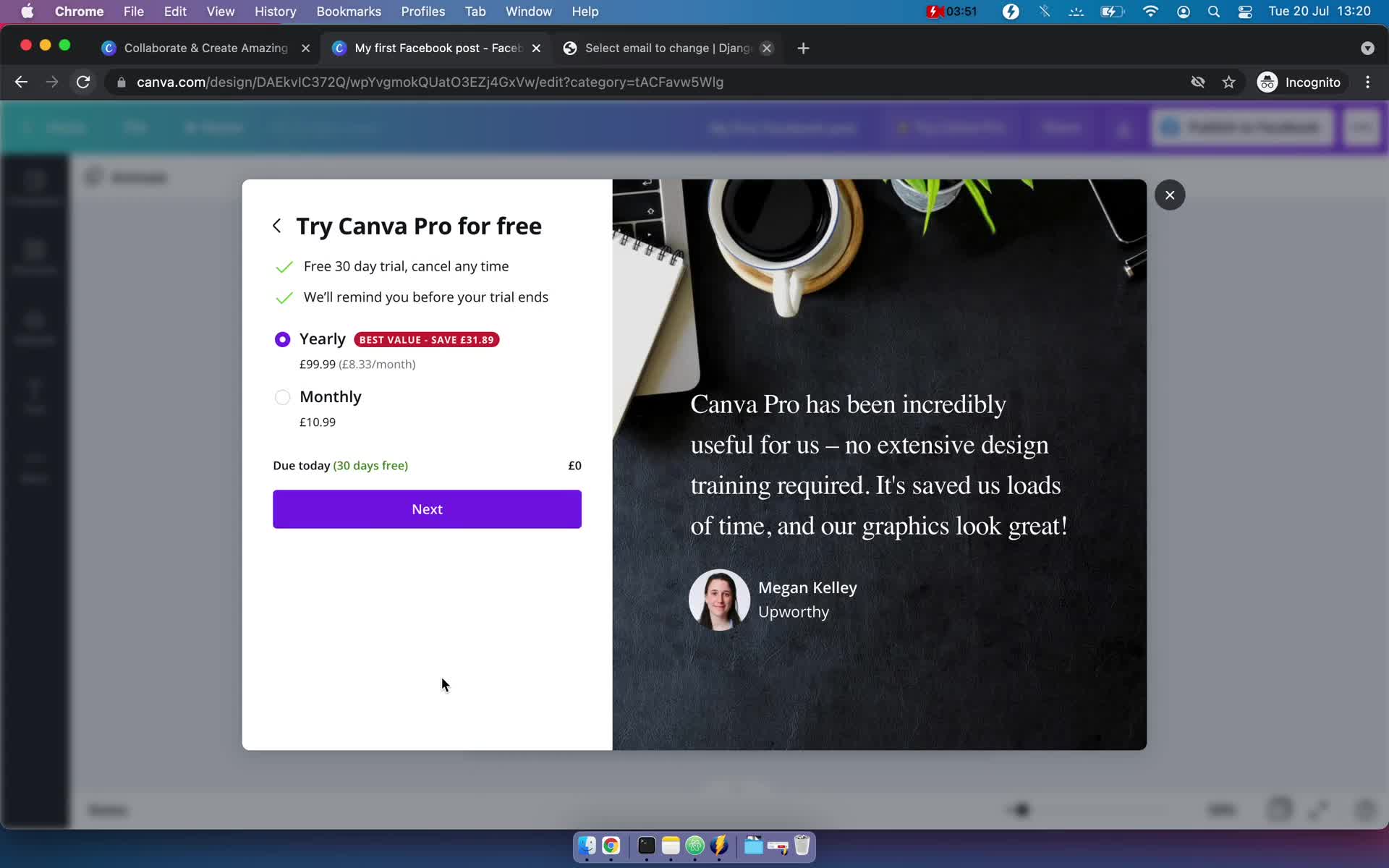The height and width of the screenshot is (868, 1389).
Task: Click the canva.com address bar
Action: [430, 82]
